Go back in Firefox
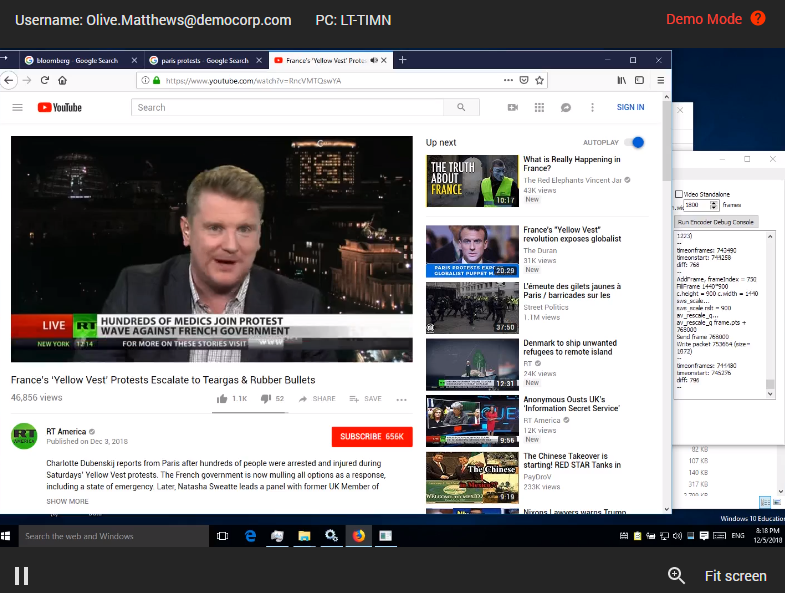Screen dimensions: 785x593 (9, 80)
